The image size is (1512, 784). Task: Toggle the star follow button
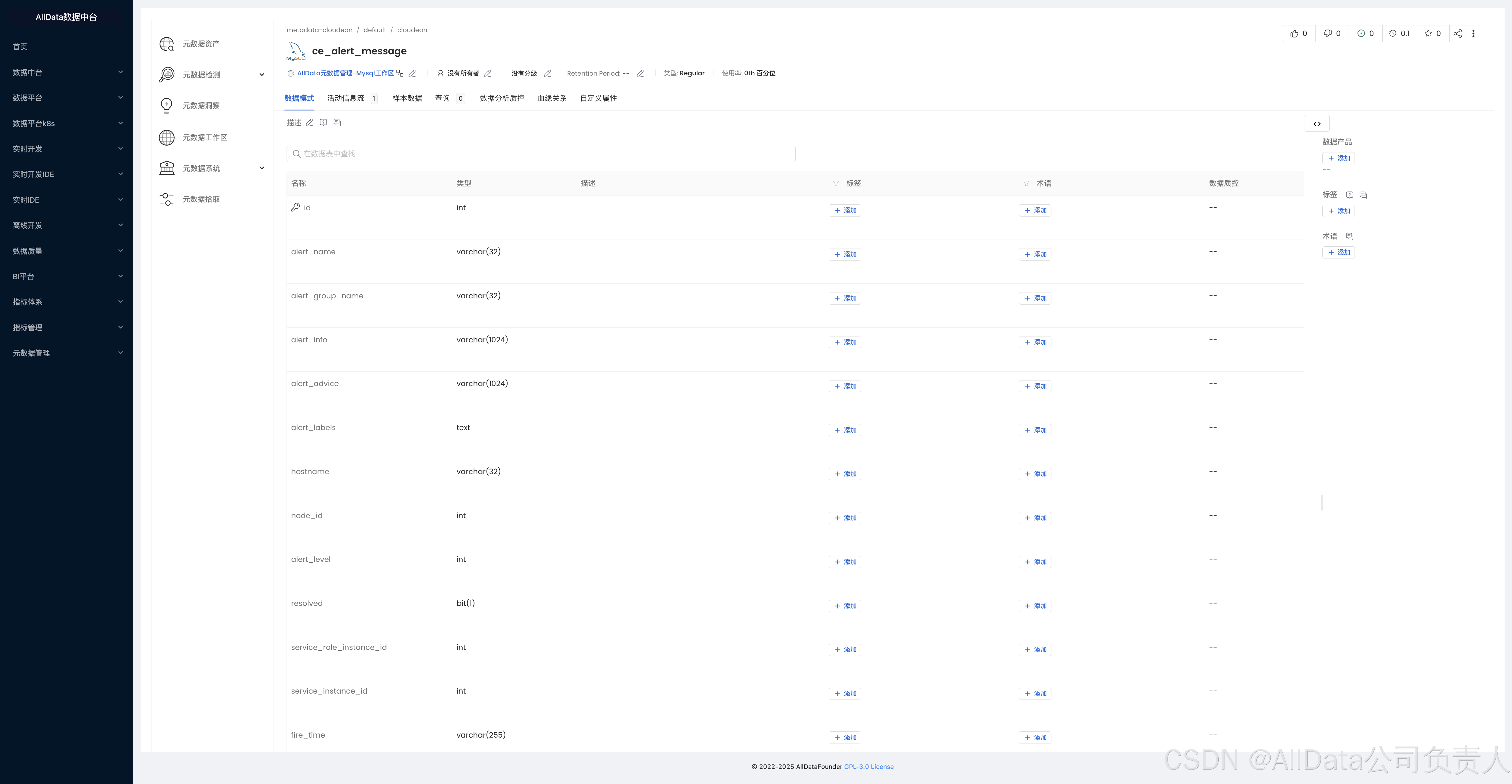pyautogui.click(x=1429, y=33)
